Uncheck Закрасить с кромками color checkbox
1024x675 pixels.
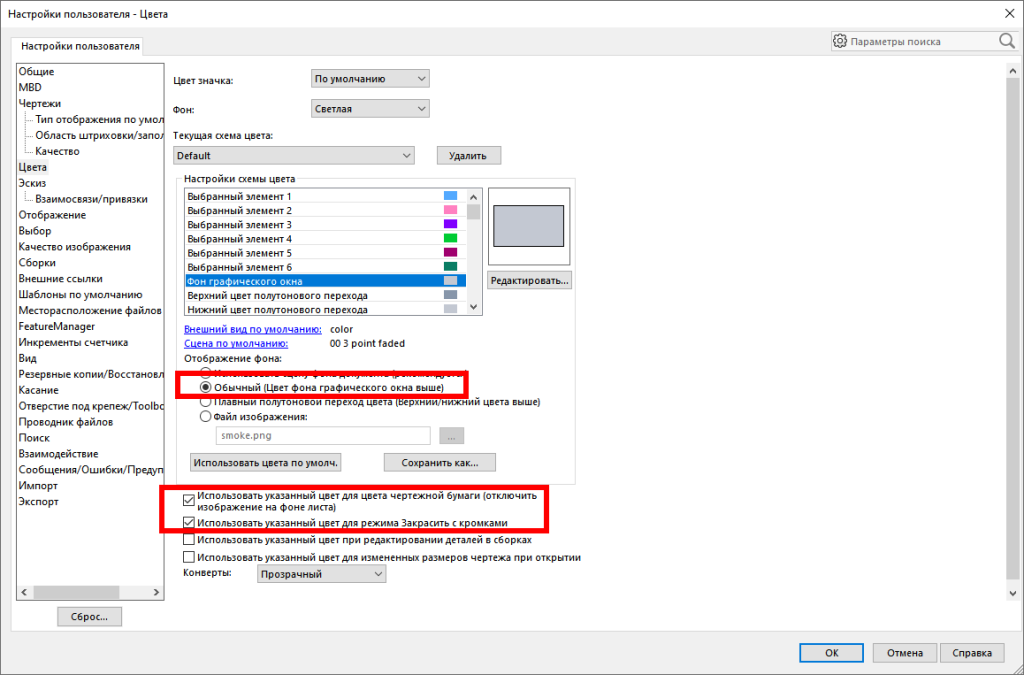(x=189, y=523)
